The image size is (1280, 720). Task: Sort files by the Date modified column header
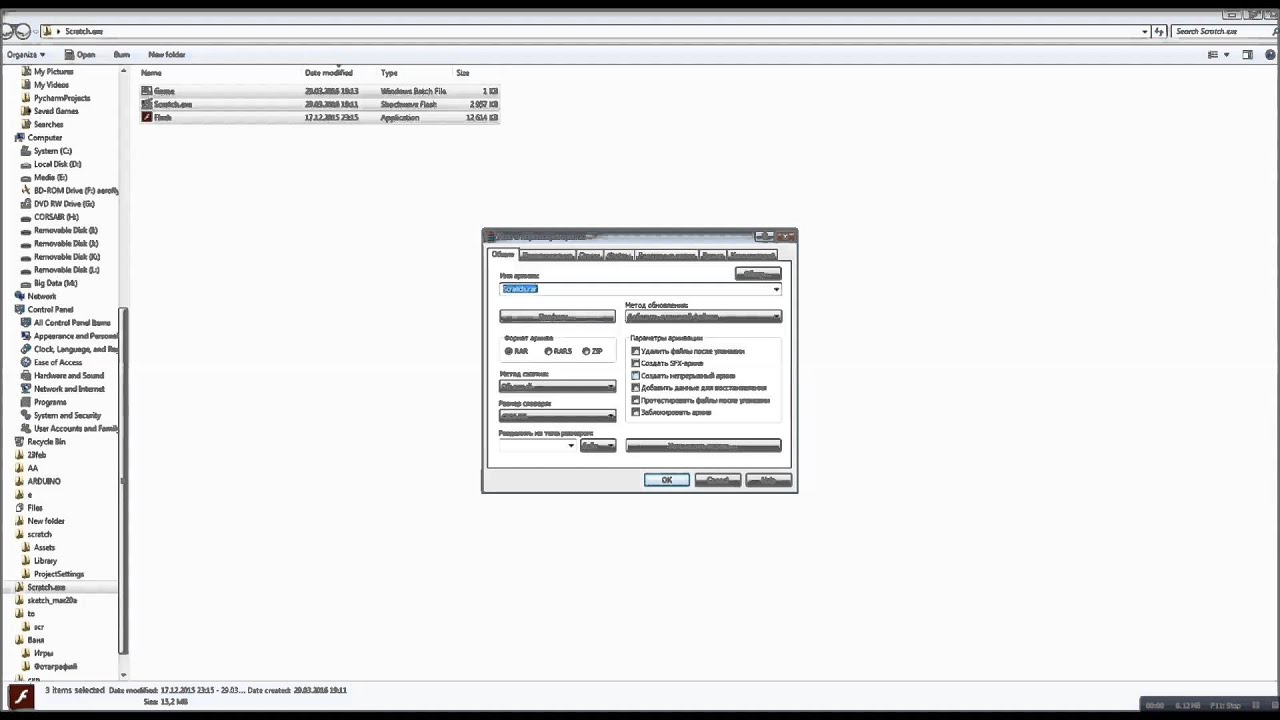click(329, 73)
